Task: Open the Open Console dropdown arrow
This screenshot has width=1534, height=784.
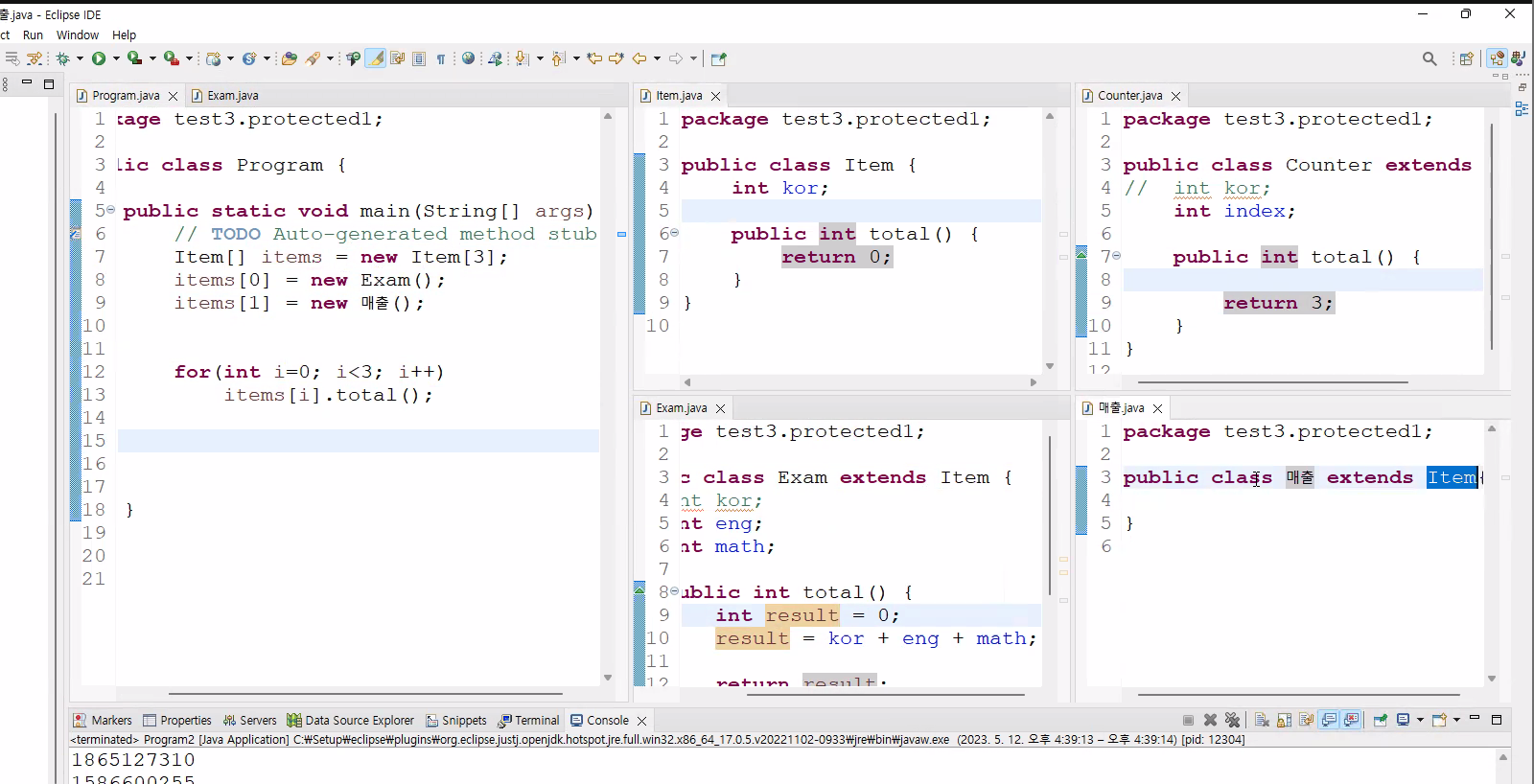Action: pos(1456,720)
